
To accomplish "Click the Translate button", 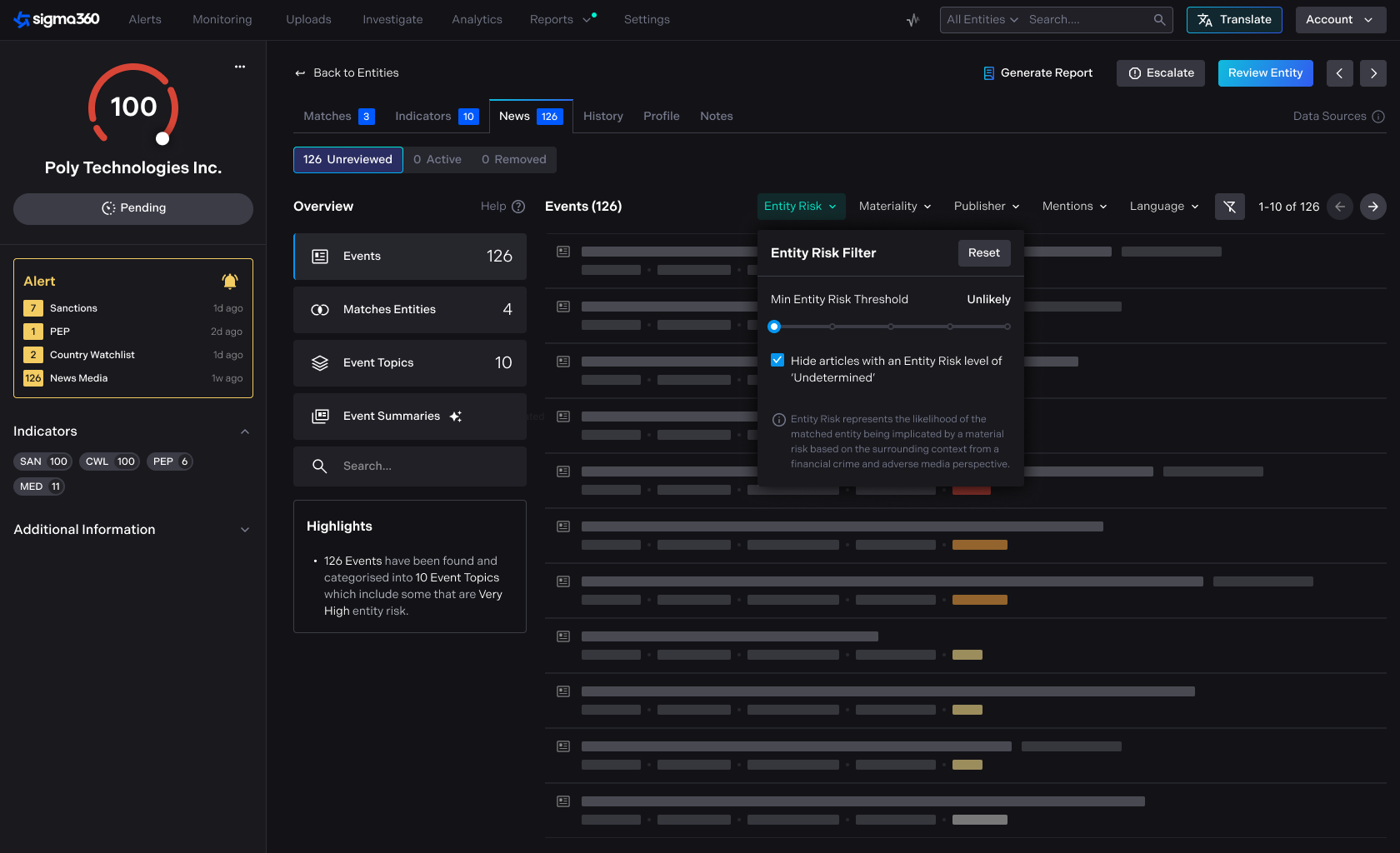I will click(1234, 20).
